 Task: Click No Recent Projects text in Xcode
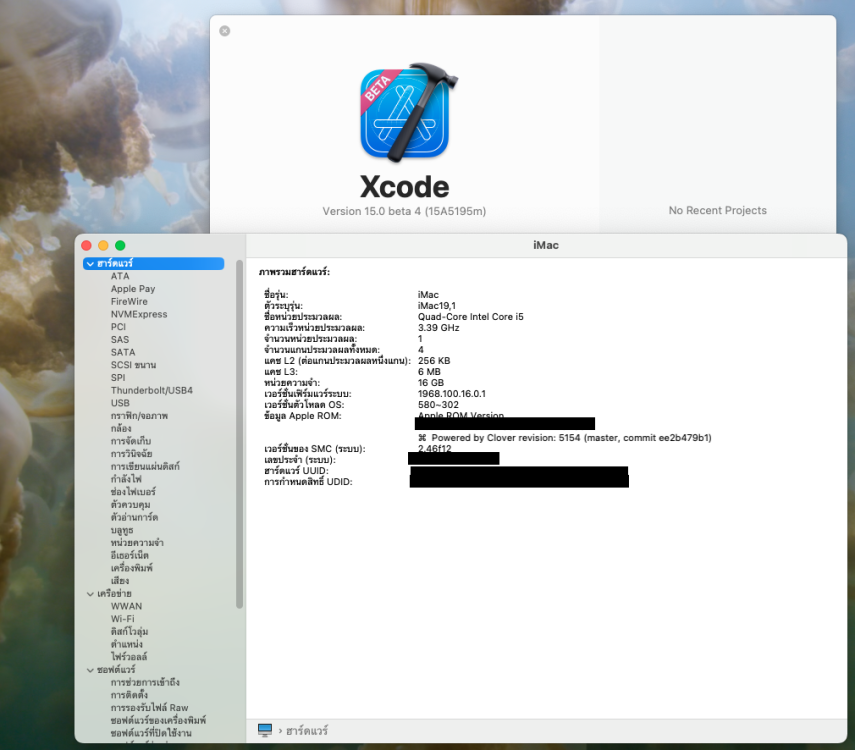point(718,211)
